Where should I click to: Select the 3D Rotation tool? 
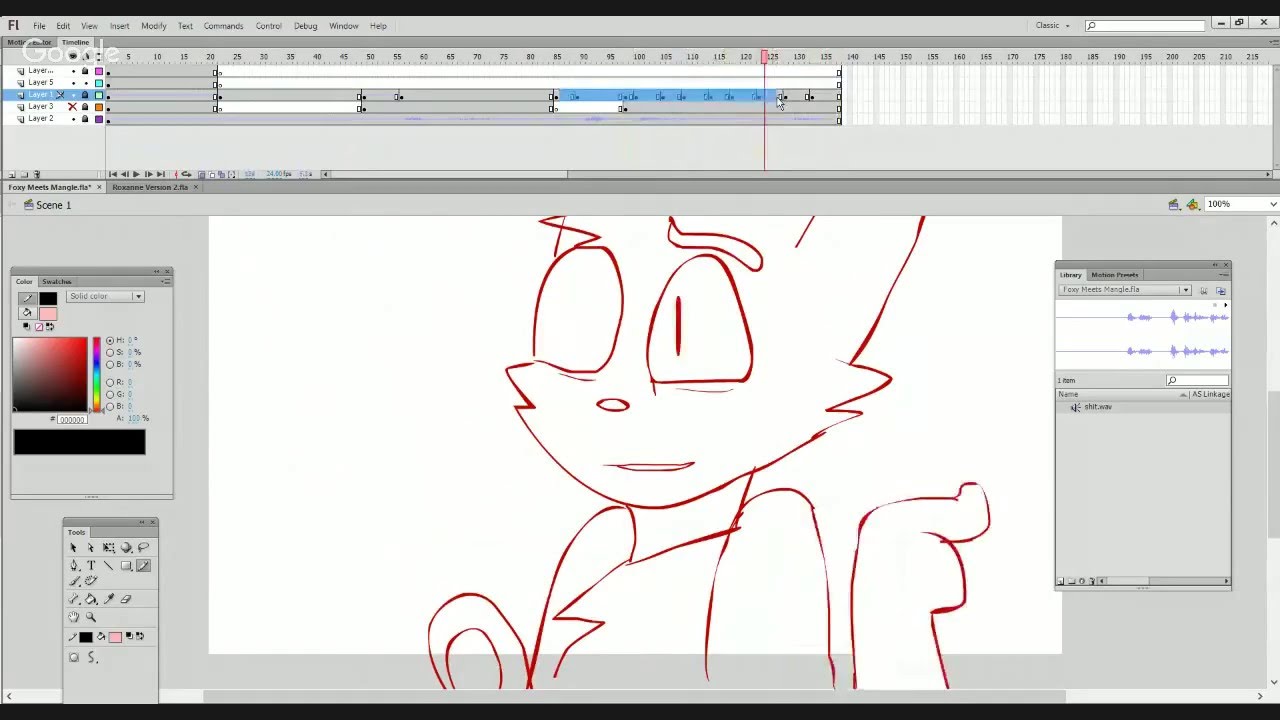[x=126, y=547]
